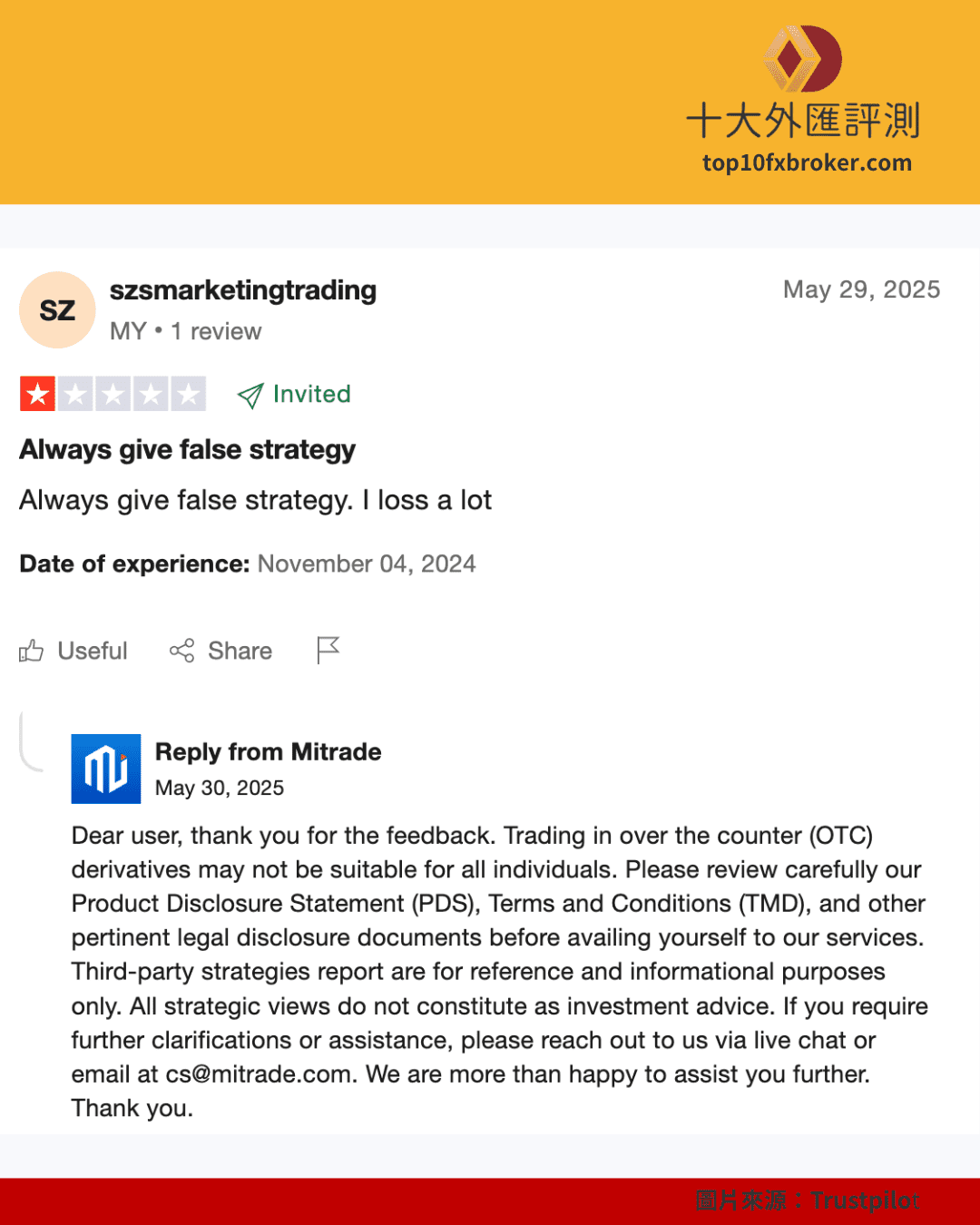Screen dimensions: 980x1225
Task: Flag this review with the flag icon
Action: (x=328, y=650)
